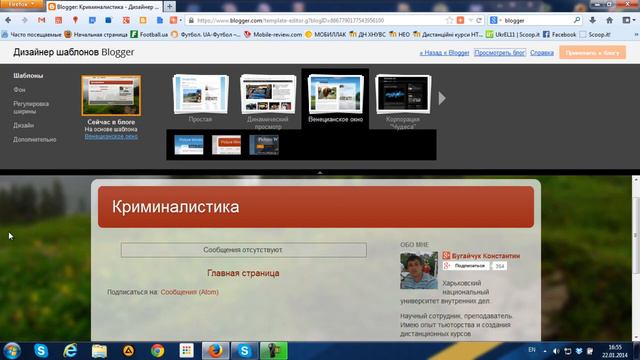Viewport: 640px width, 360px height.
Task: Select the orange-red template variant thumbnail
Action: pyautogui.click(x=227, y=145)
